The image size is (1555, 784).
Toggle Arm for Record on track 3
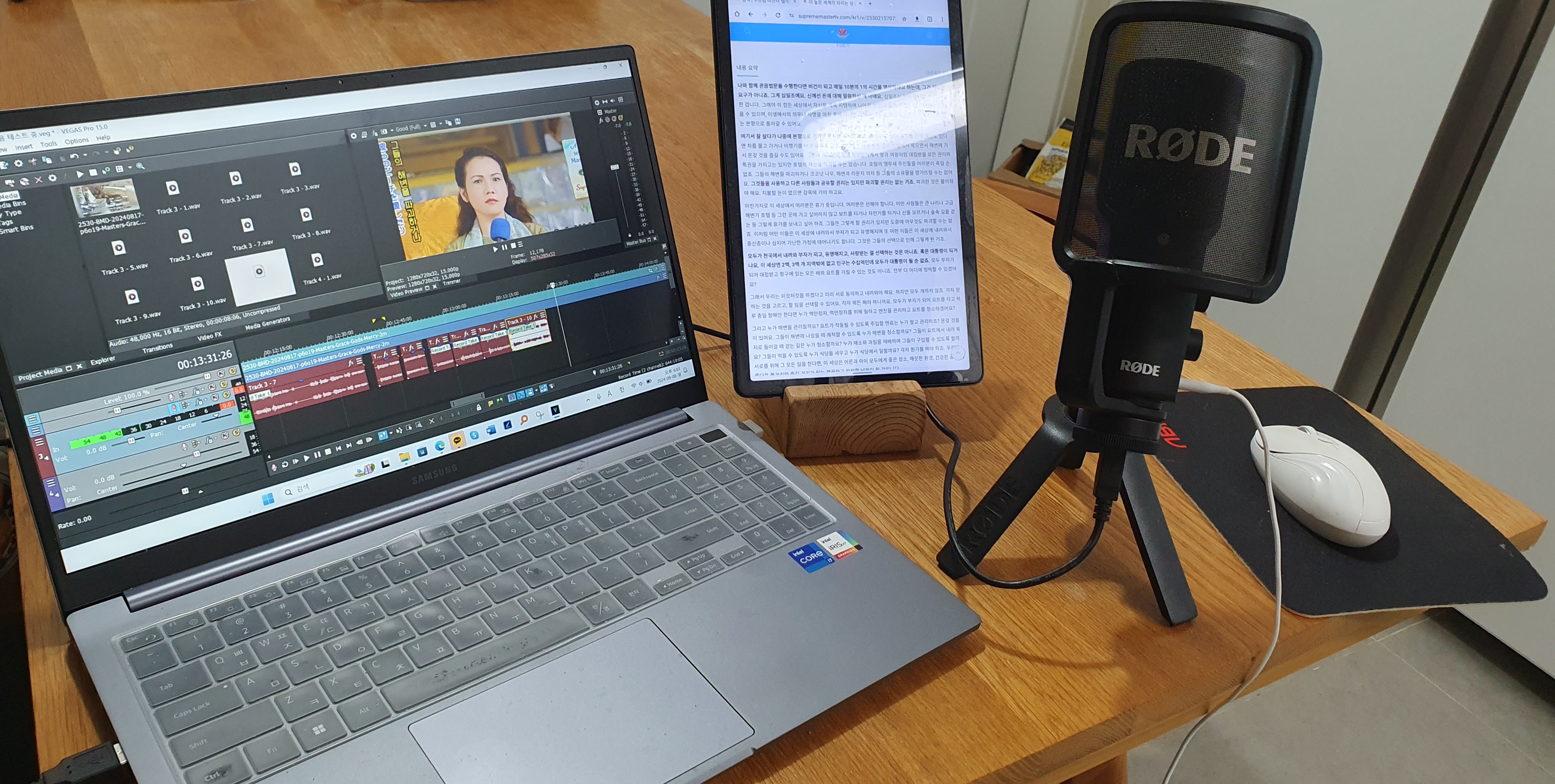(174, 408)
